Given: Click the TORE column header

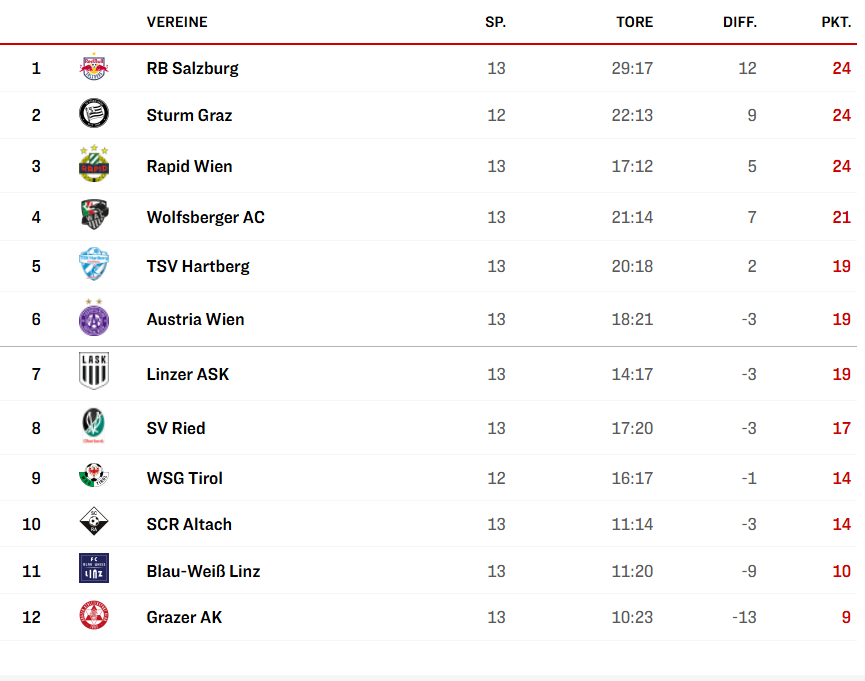Looking at the screenshot, I should [634, 22].
